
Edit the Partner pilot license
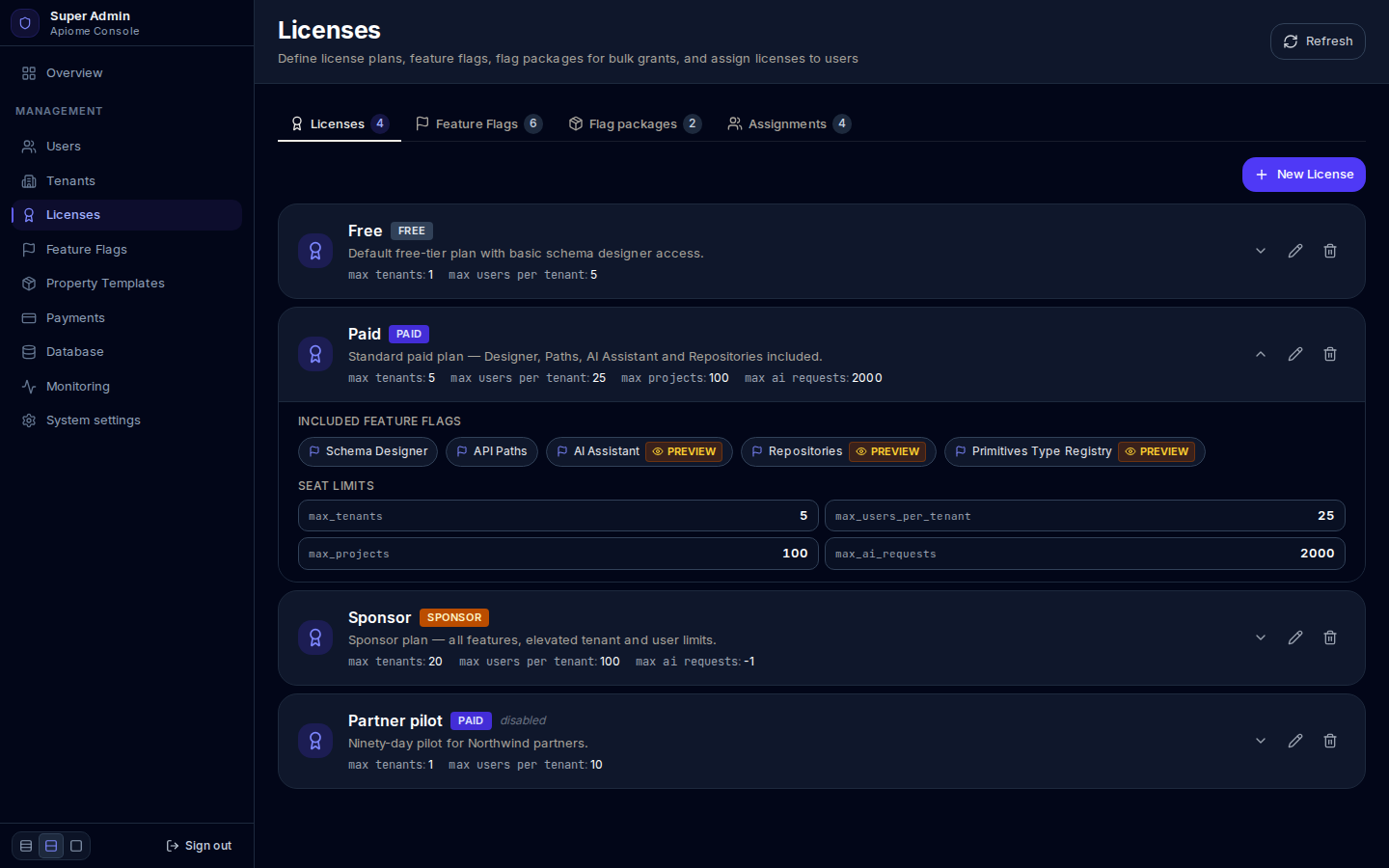(1295, 741)
